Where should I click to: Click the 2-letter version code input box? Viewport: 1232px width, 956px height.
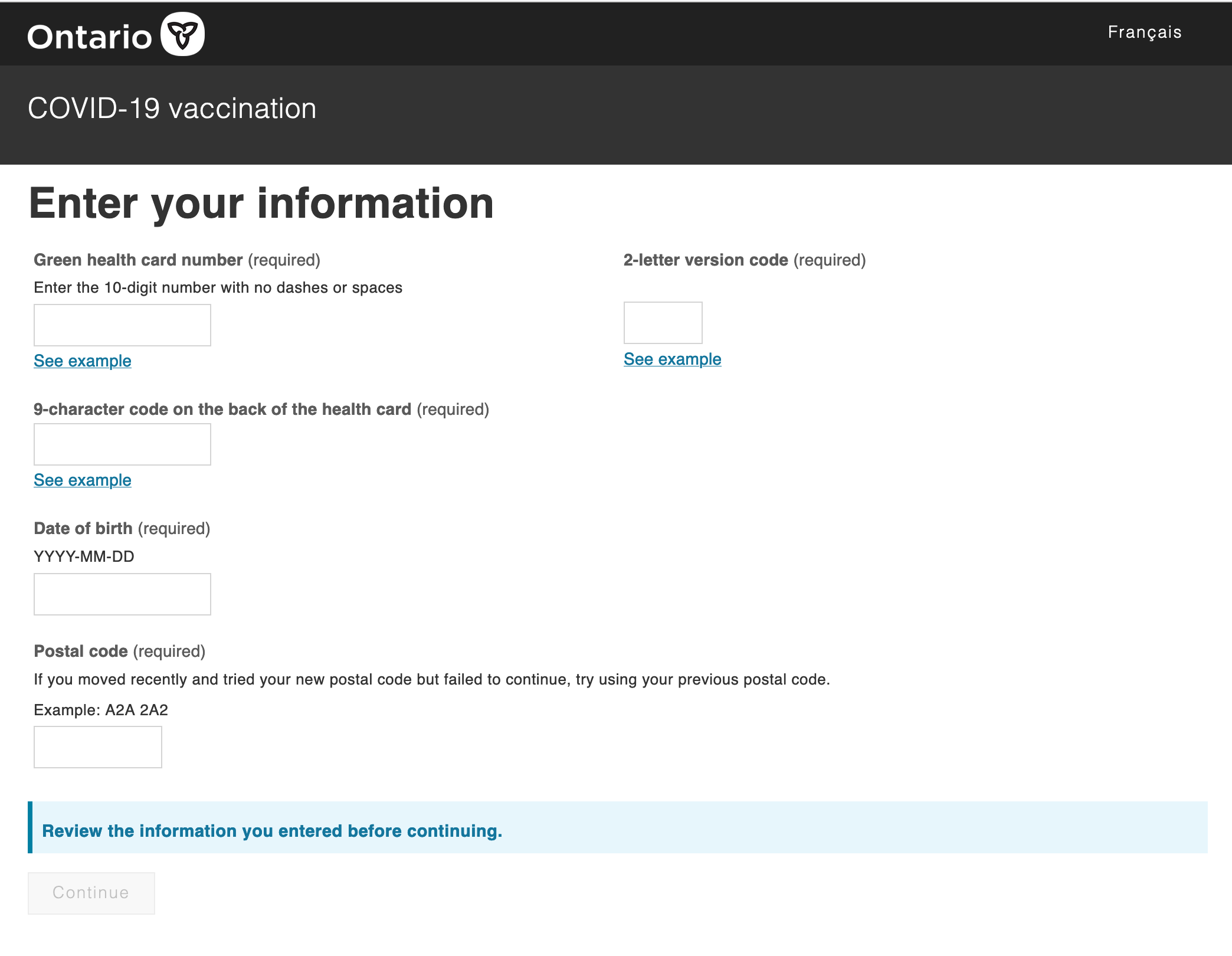(663, 323)
